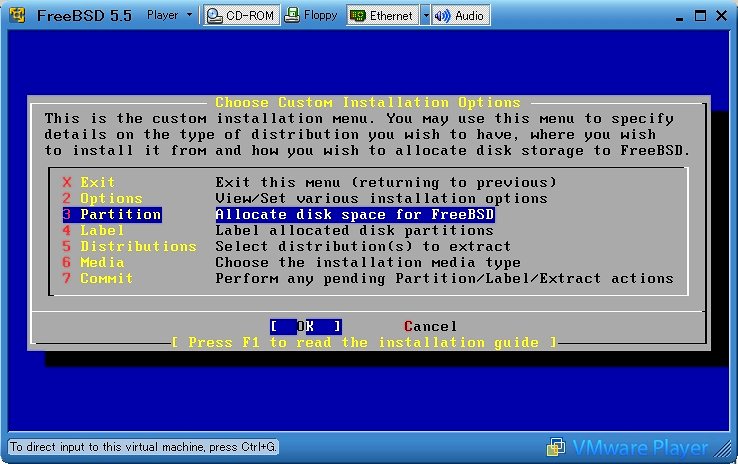Click the VMware Player logo at bottom right
The height and width of the screenshot is (464, 738).
640,447
